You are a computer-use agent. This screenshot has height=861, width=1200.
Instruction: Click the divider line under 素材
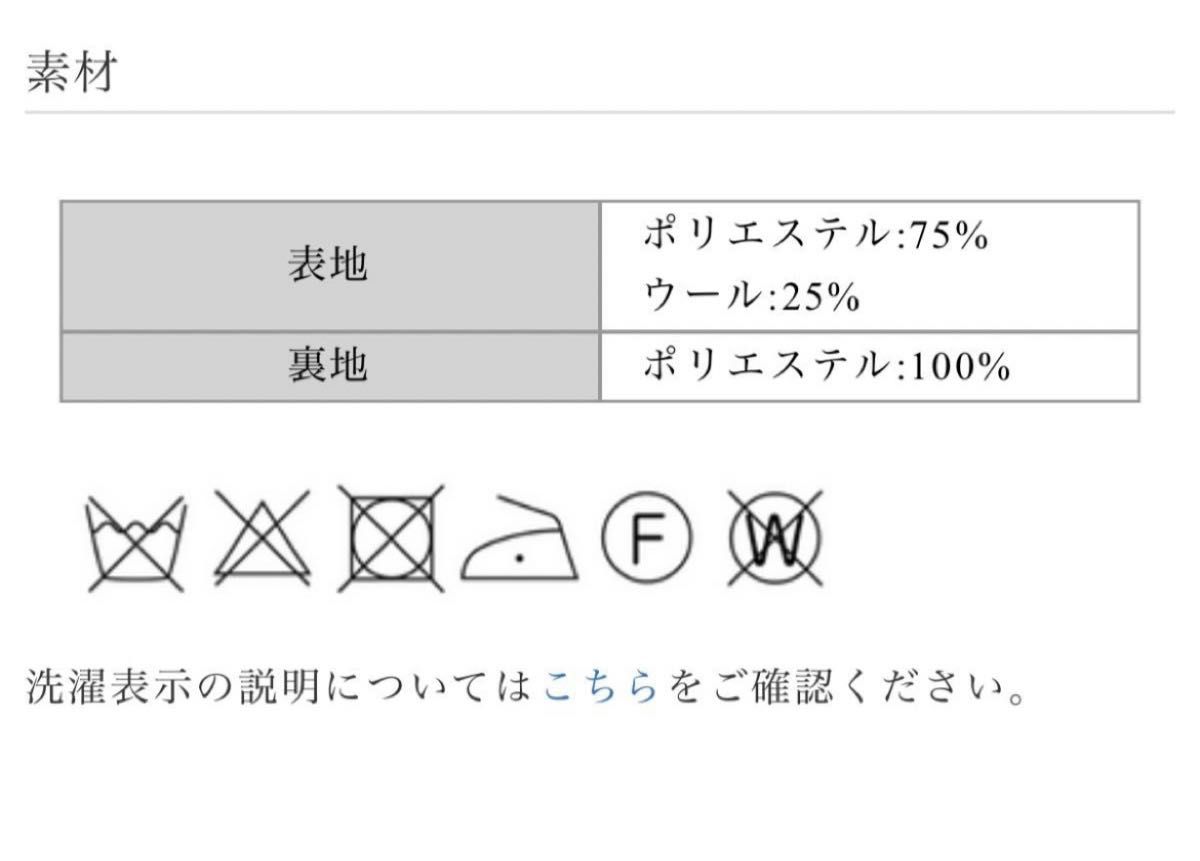(599, 112)
